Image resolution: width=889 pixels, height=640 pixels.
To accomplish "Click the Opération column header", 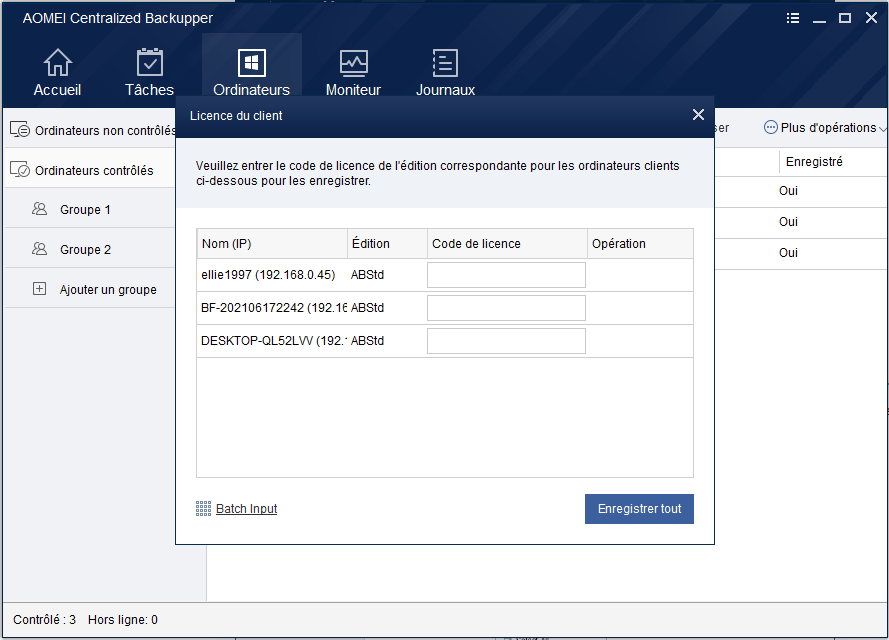I will point(640,244).
